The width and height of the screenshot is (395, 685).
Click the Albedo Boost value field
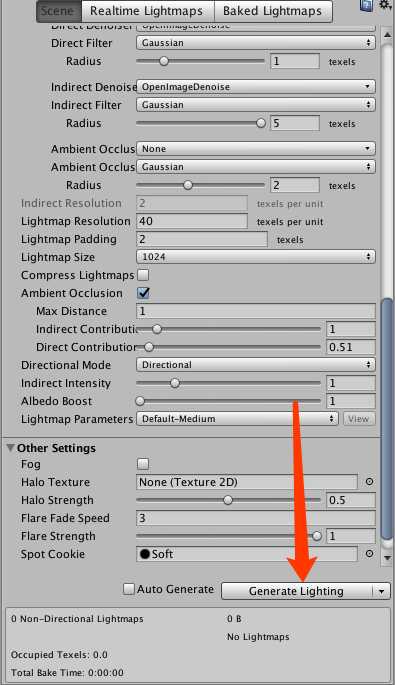point(350,401)
